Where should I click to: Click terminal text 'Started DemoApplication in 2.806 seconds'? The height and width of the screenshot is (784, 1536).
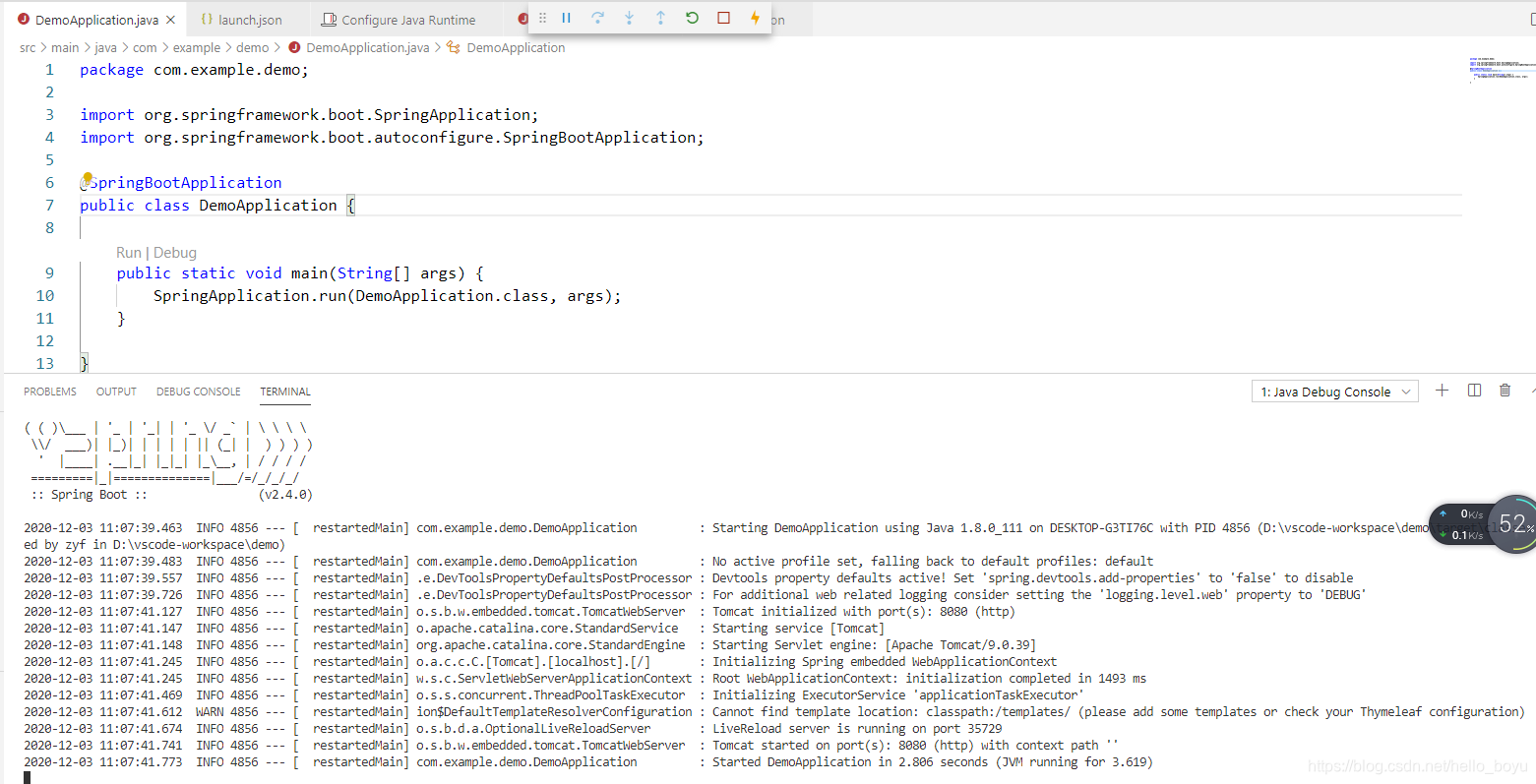(850, 762)
